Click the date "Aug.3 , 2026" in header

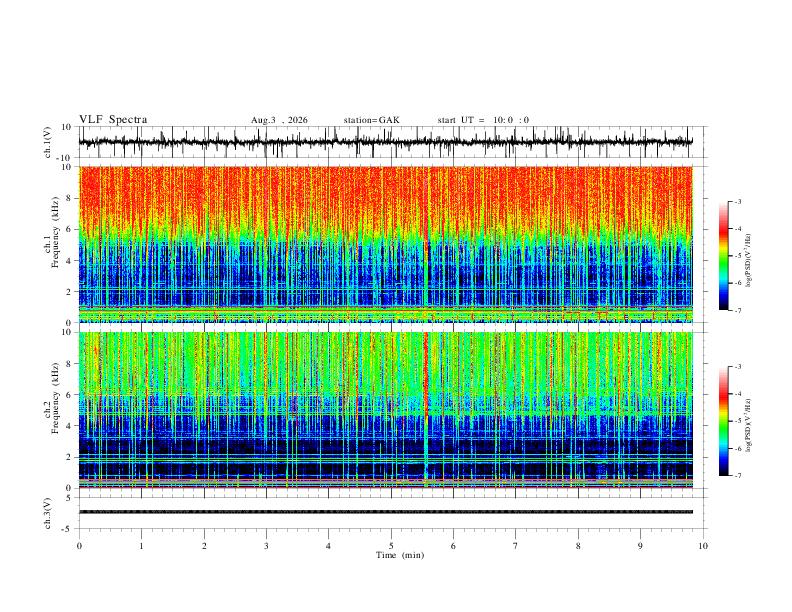click(x=279, y=120)
